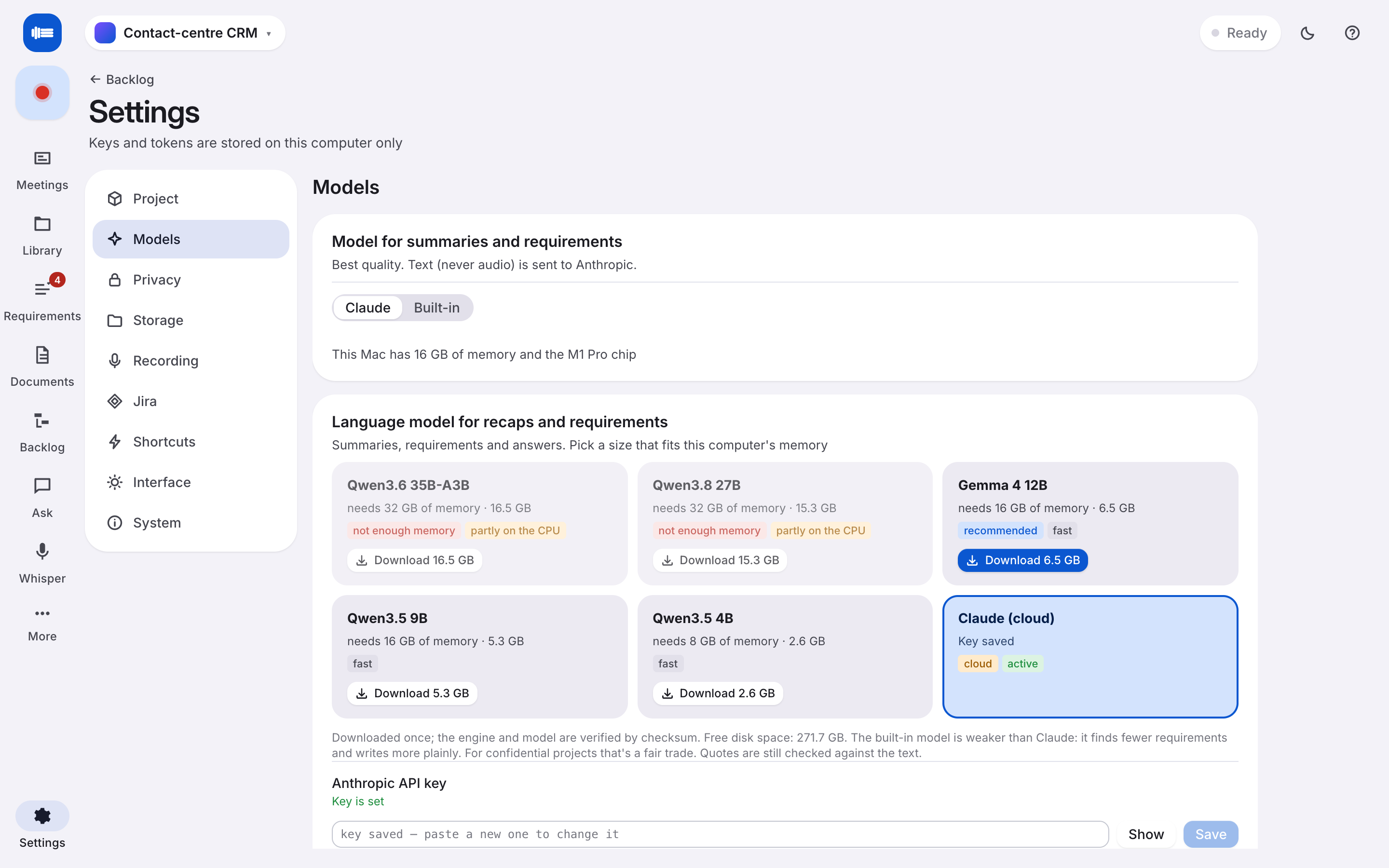Open Meetings in the sidebar
This screenshot has height=868, width=1389.
42,171
